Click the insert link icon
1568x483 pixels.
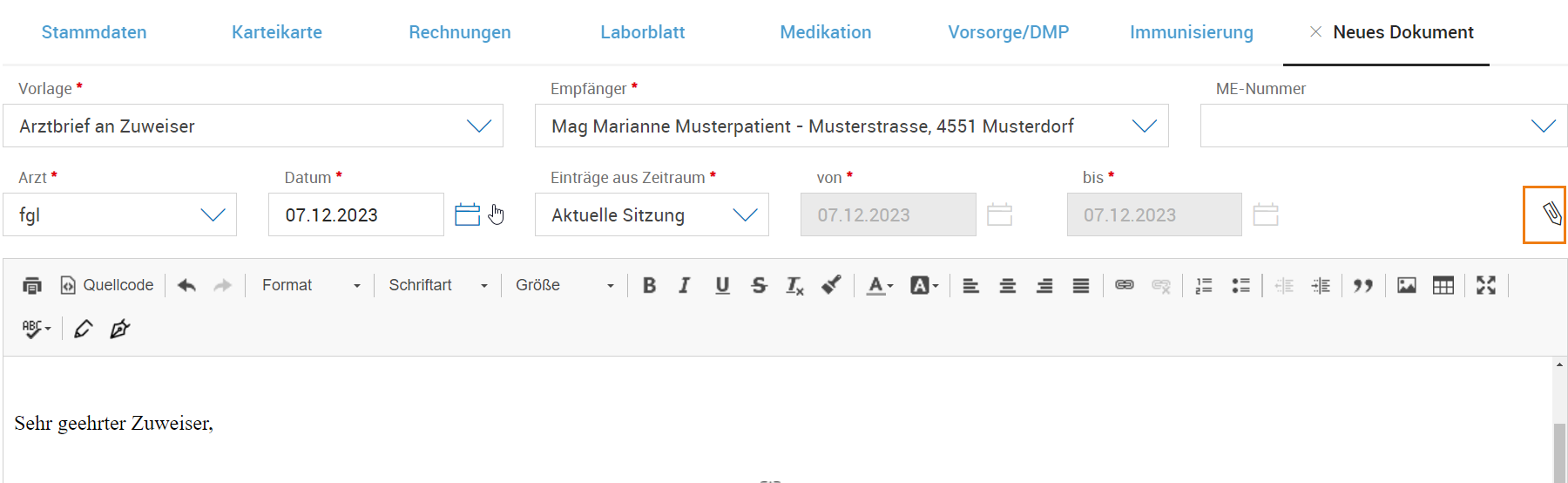click(1124, 286)
